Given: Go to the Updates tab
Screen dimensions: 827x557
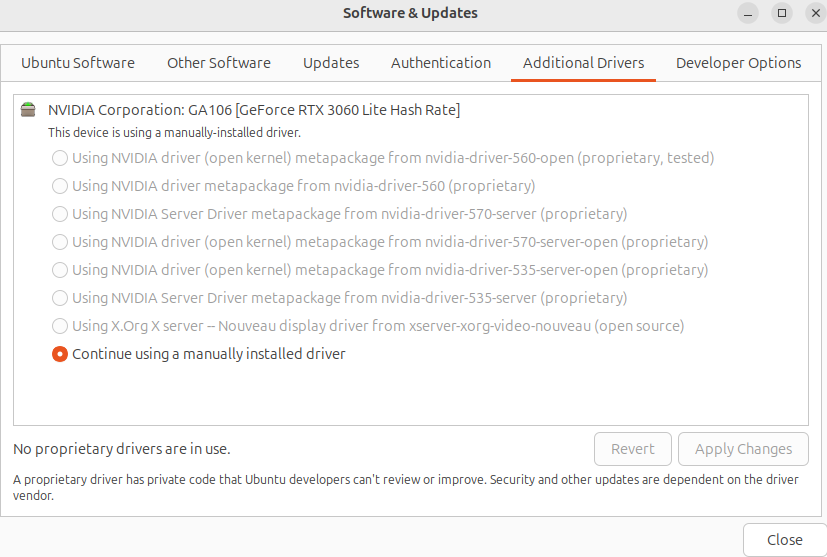Looking at the screenshot, I should point(331,63).
